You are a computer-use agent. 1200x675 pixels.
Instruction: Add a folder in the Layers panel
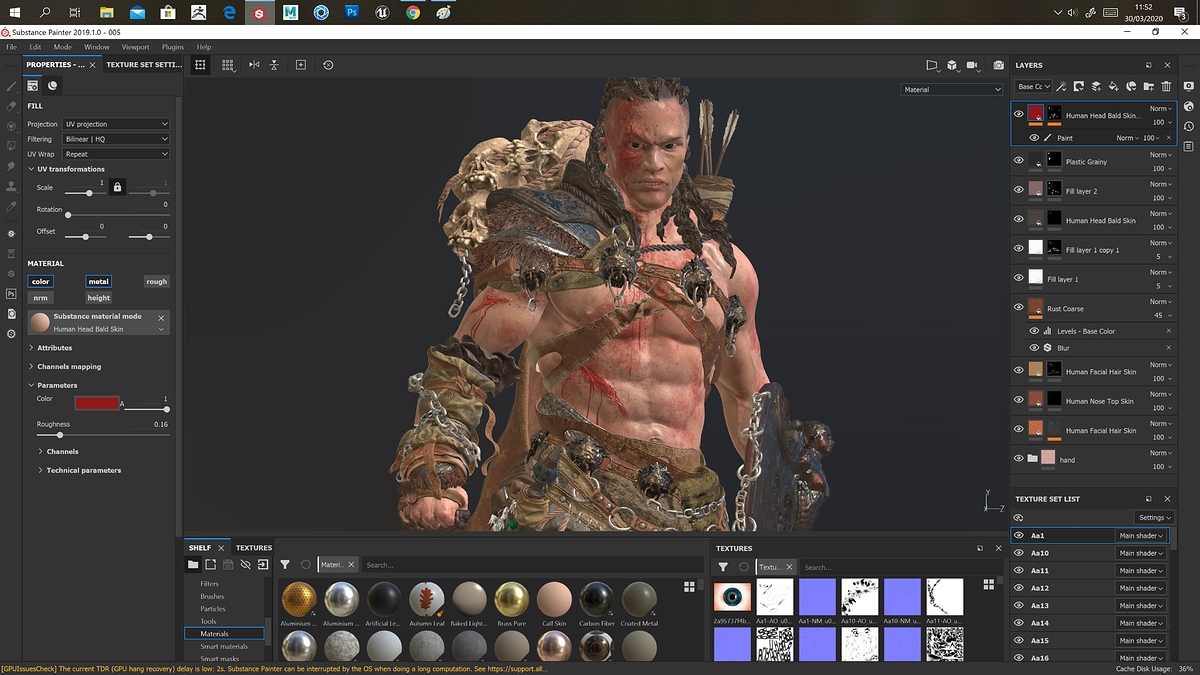(1149, 87)
